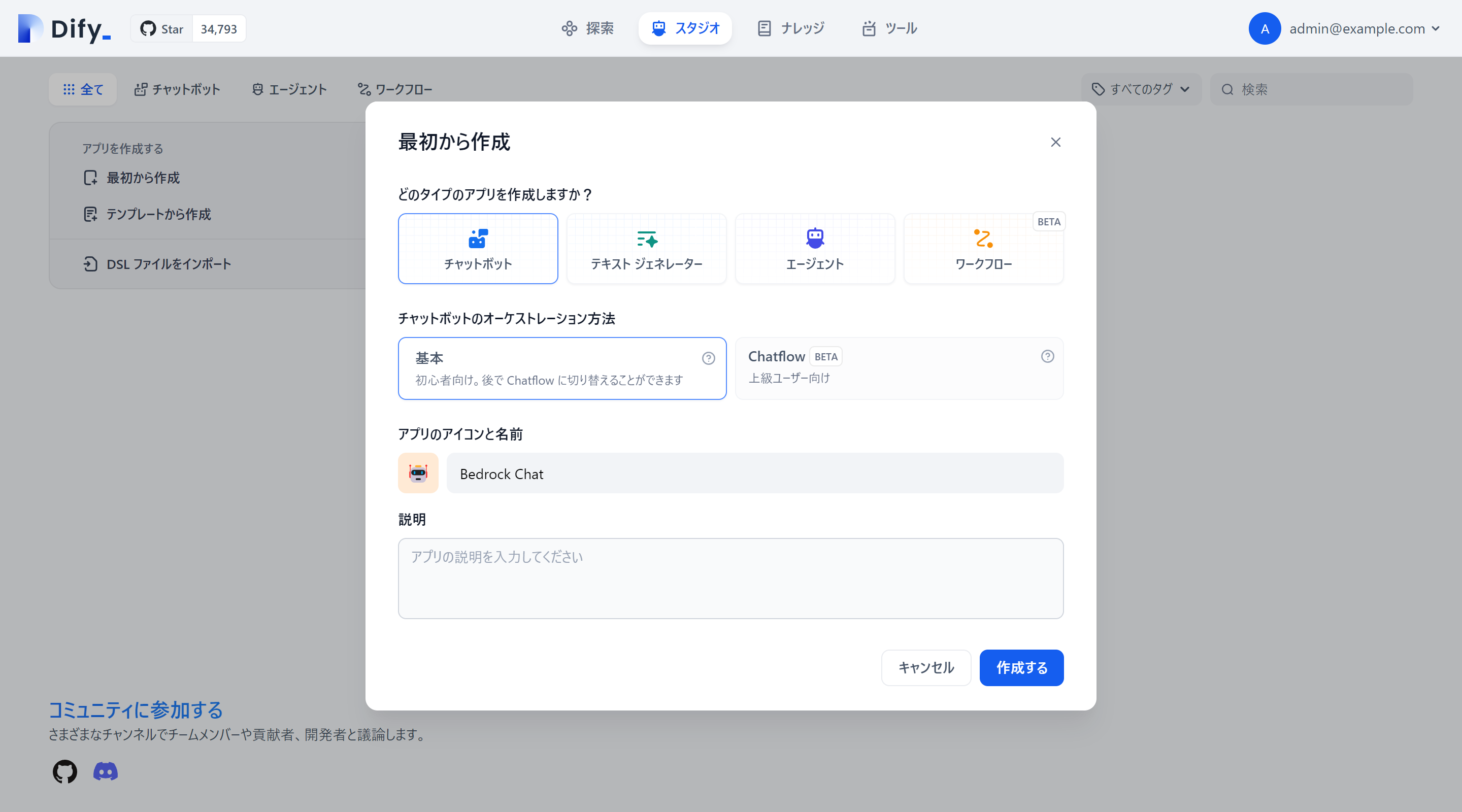The height and width of the screenshot is (812, 1462).
Task: Click the help icon next to Chatflow
Action: point(1047,356)
